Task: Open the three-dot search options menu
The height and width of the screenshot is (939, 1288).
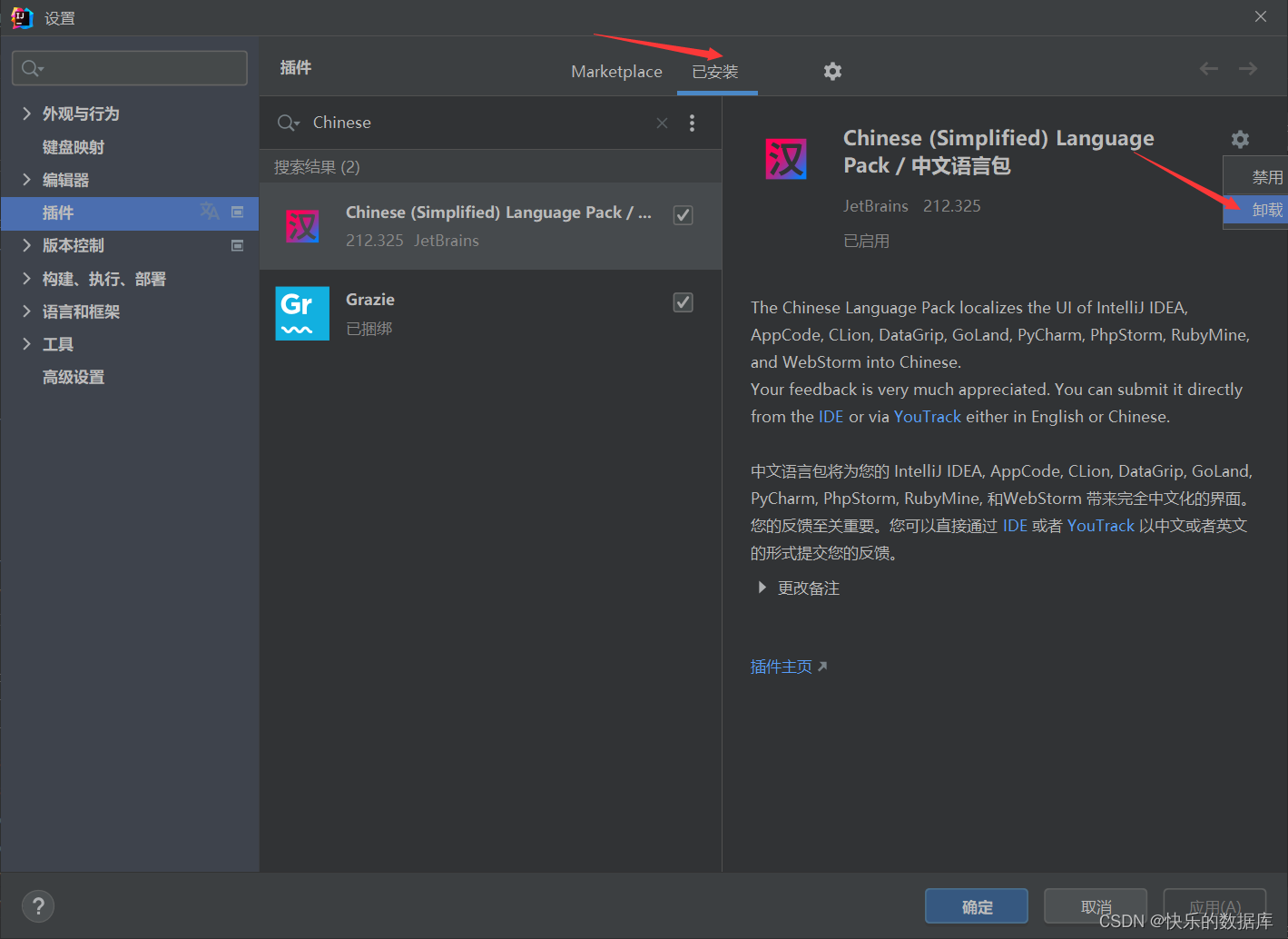Action: 692,123
